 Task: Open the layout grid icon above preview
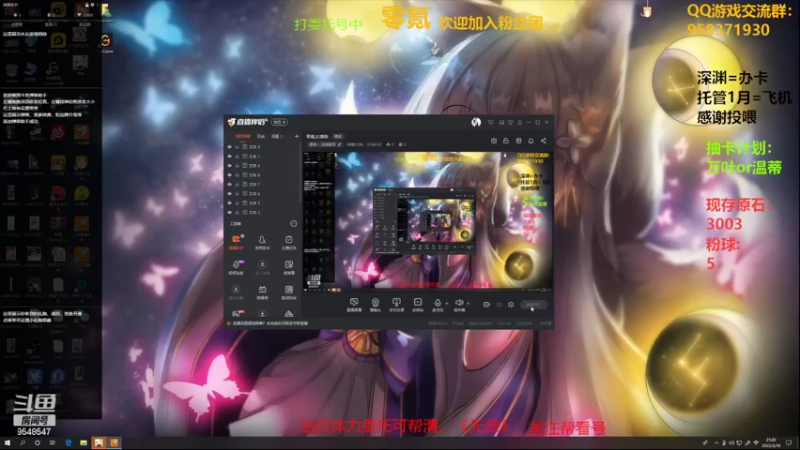518,141
